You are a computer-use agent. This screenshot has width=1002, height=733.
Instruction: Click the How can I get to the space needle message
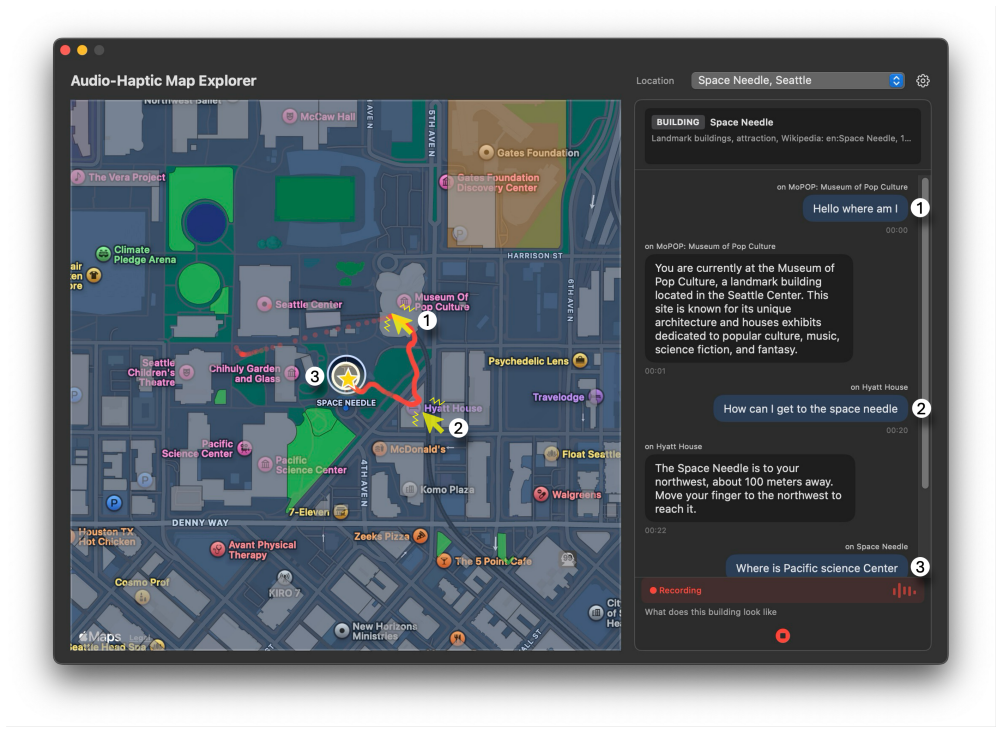click(810, 408)
